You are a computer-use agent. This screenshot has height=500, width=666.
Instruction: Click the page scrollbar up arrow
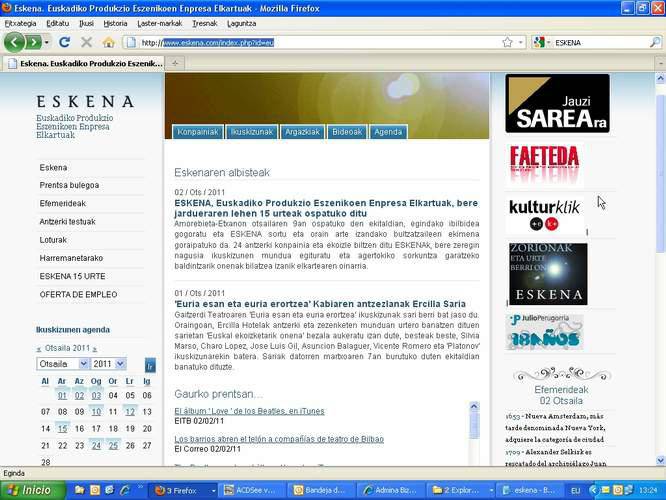[x=660, y=78]
